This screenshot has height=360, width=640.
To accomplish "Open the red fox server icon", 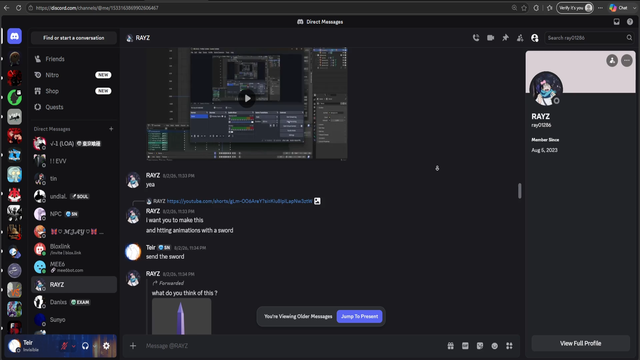I will point(14,195).
